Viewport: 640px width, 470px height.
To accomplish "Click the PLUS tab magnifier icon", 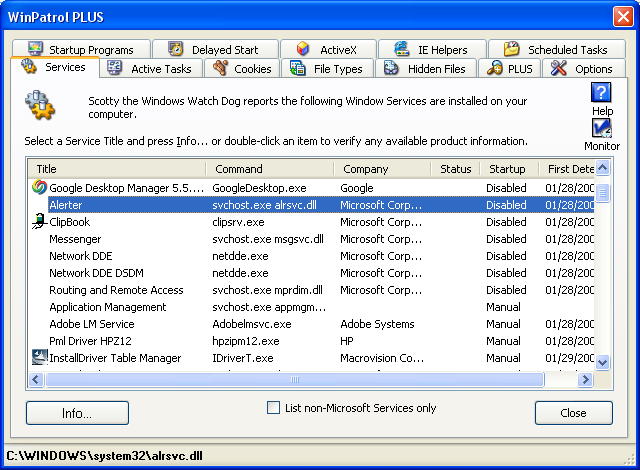I will coord(494,68).
